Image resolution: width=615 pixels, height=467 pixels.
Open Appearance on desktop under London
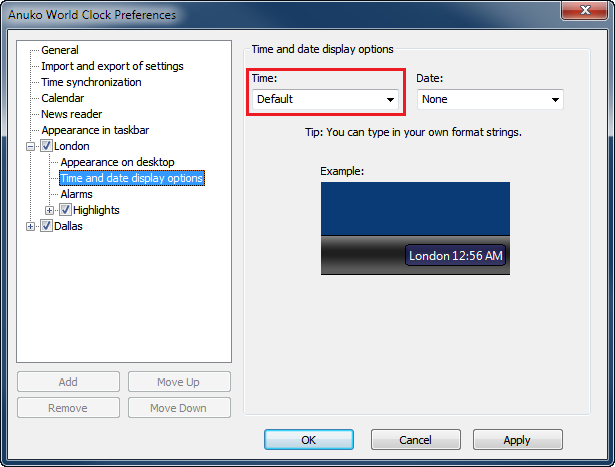[x=117, y=162]
